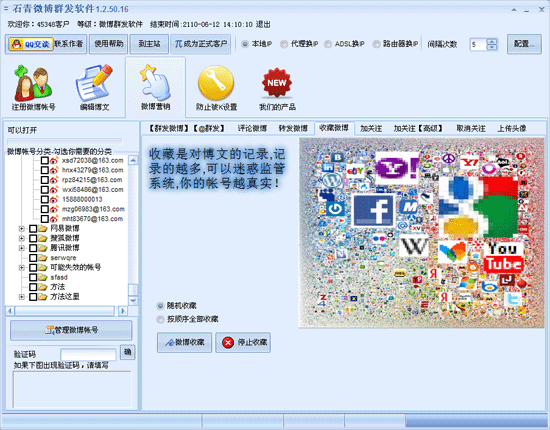
Task: Switch to the 取消关注 tab
Action: click(471, 128)
